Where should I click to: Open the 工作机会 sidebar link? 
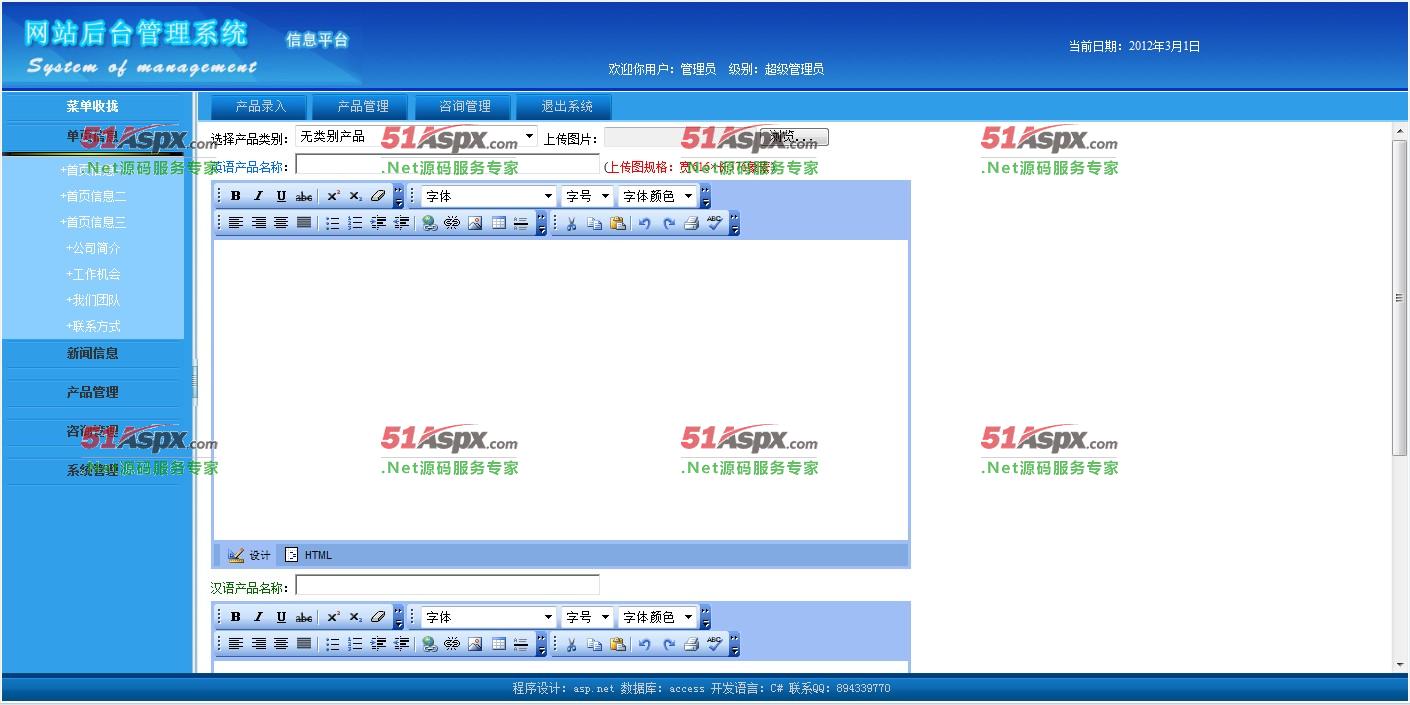point(93,274)
